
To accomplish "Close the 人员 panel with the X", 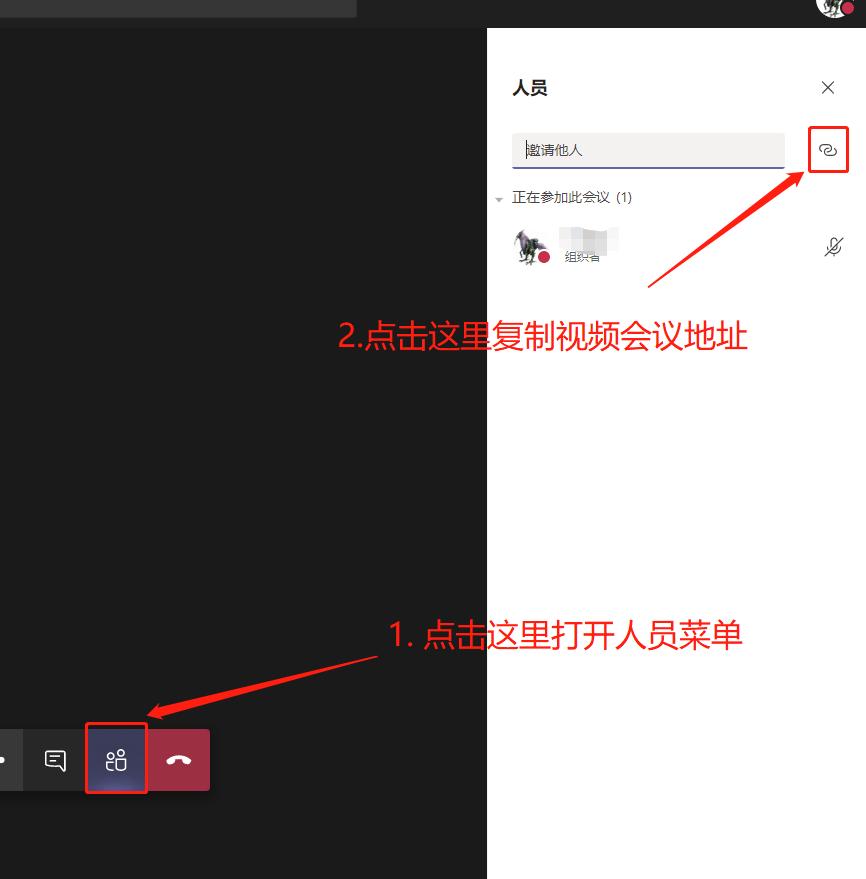I will (x=828, y=88).
